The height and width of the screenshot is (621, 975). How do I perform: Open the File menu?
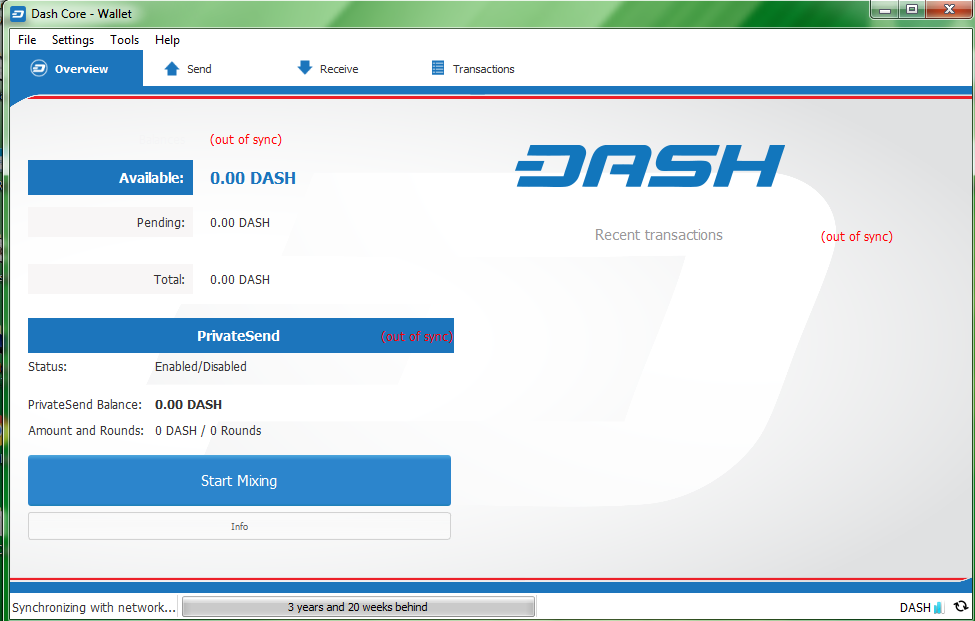[x=27, y=40]
